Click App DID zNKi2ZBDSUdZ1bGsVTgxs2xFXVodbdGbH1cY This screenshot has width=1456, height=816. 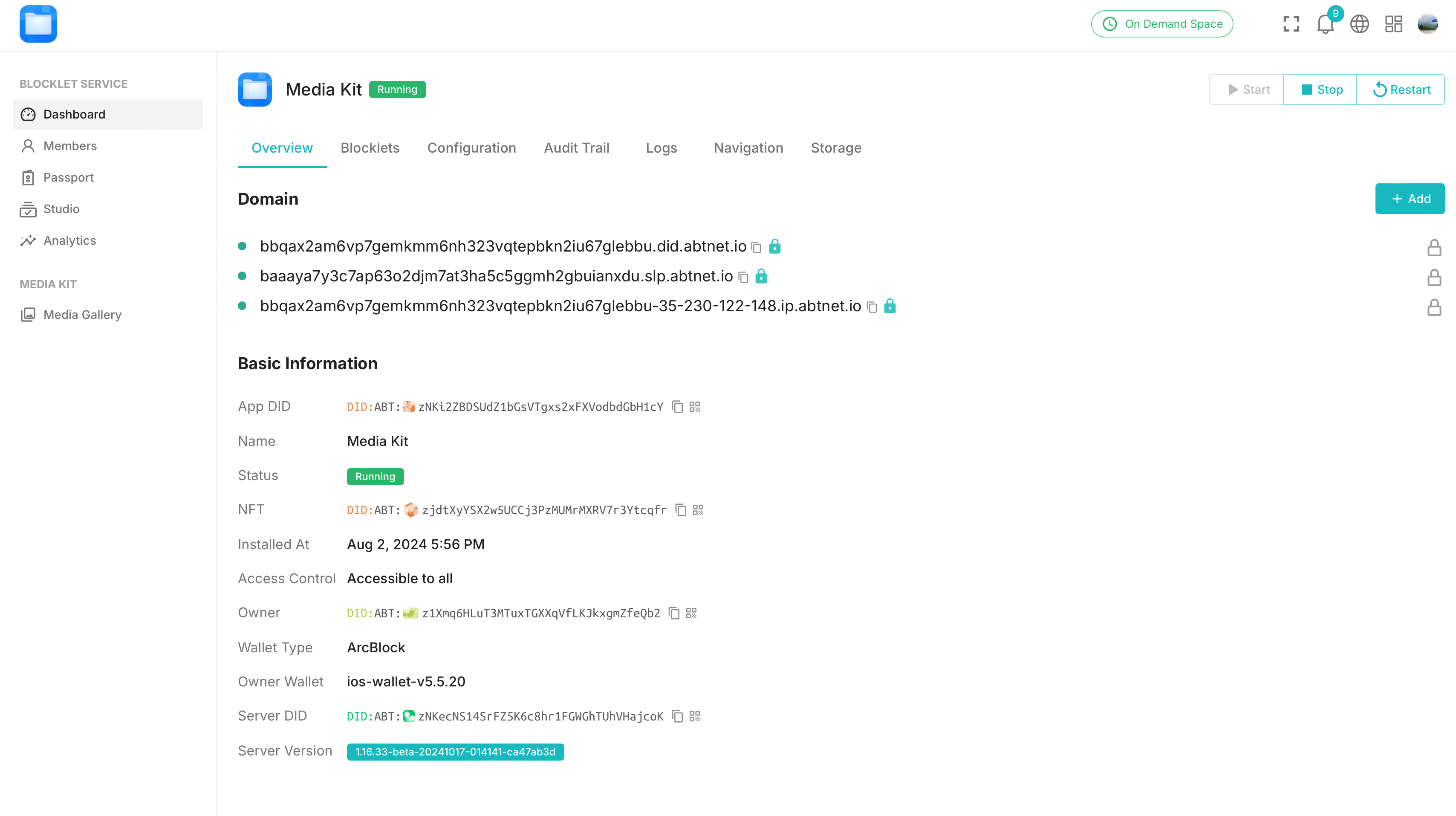tap(541, 407)
